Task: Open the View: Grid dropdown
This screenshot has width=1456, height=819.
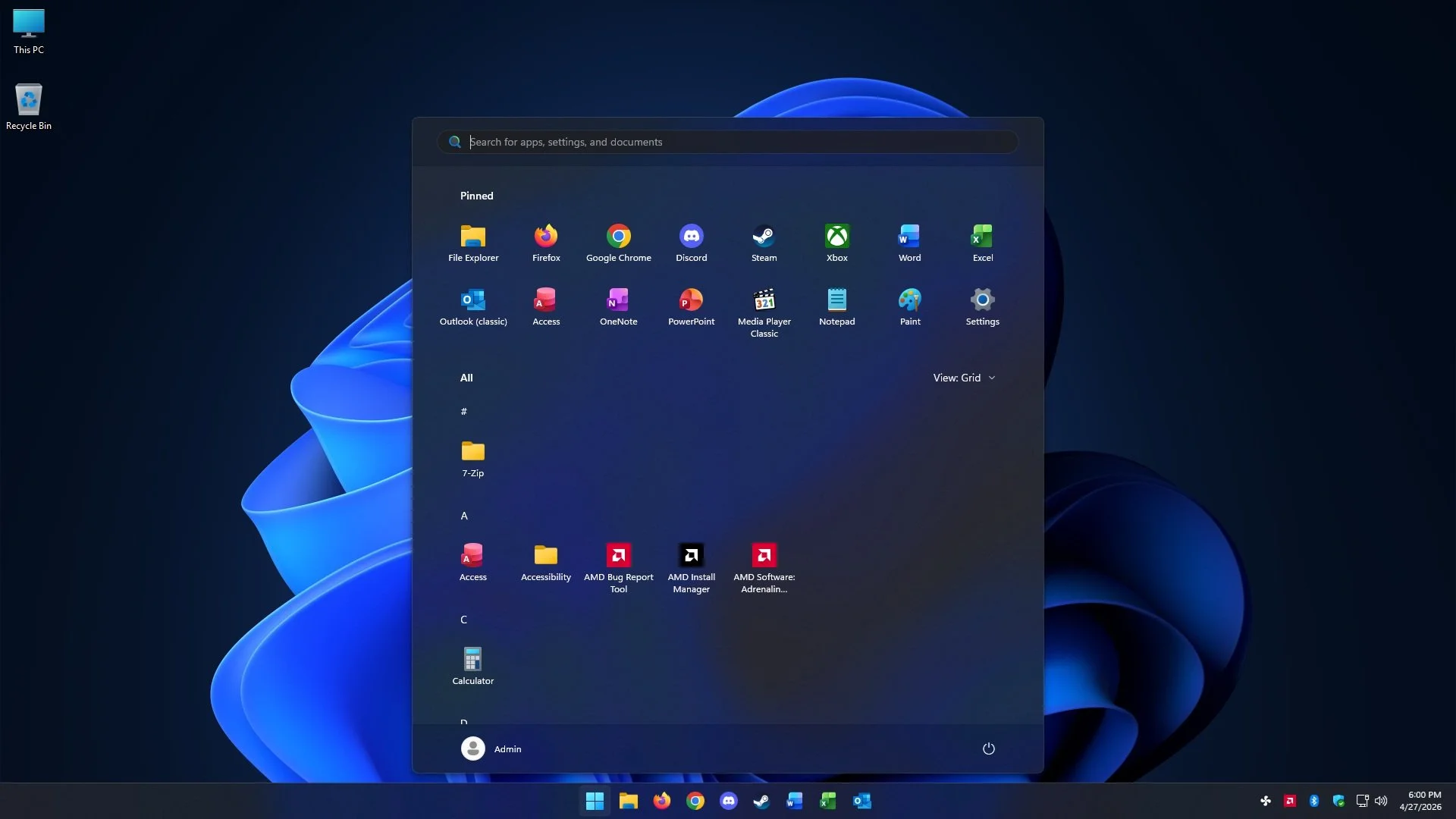Action: [964, 378]
